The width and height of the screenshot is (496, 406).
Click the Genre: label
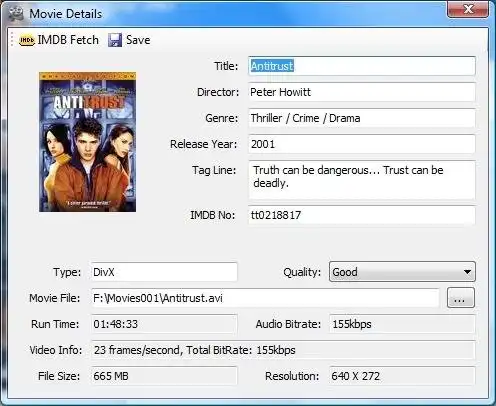[222, 118]
